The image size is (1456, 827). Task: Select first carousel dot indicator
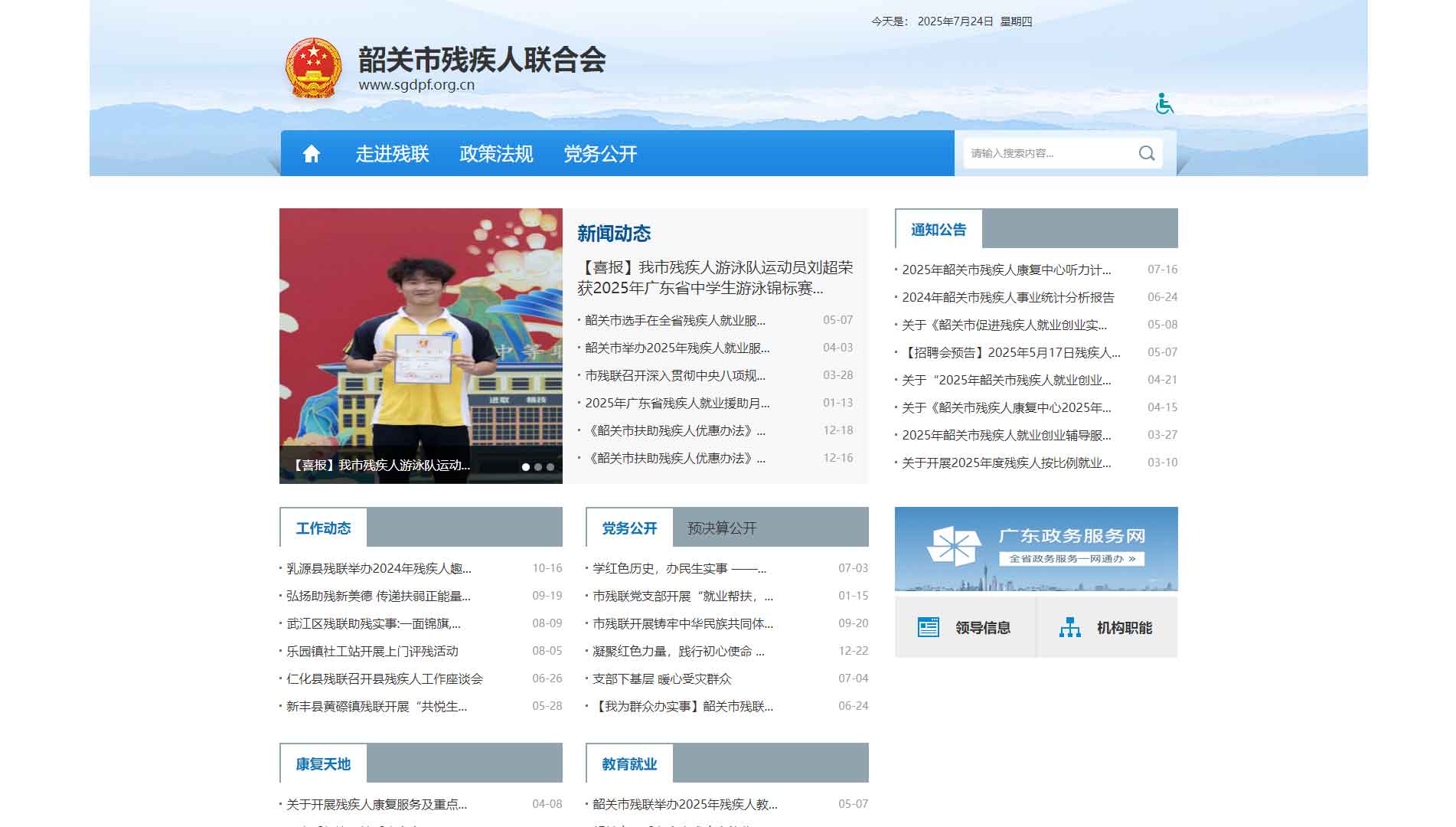(x=526, y=467)
